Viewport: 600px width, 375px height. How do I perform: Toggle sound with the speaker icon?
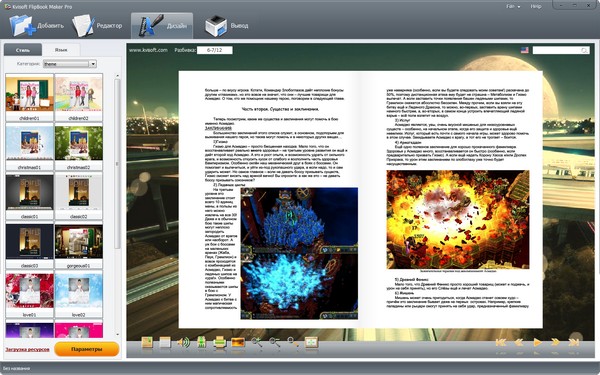(x=184, y=342)
